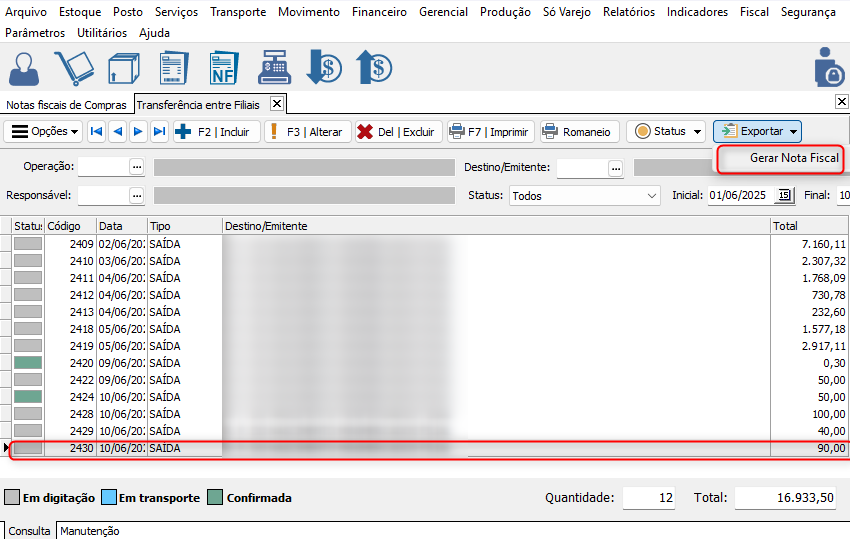The height and width of the screenshot is (539, 850).
Task: Open the Financeiro menu
Action: pyautogui.click(x=379, y=12)
